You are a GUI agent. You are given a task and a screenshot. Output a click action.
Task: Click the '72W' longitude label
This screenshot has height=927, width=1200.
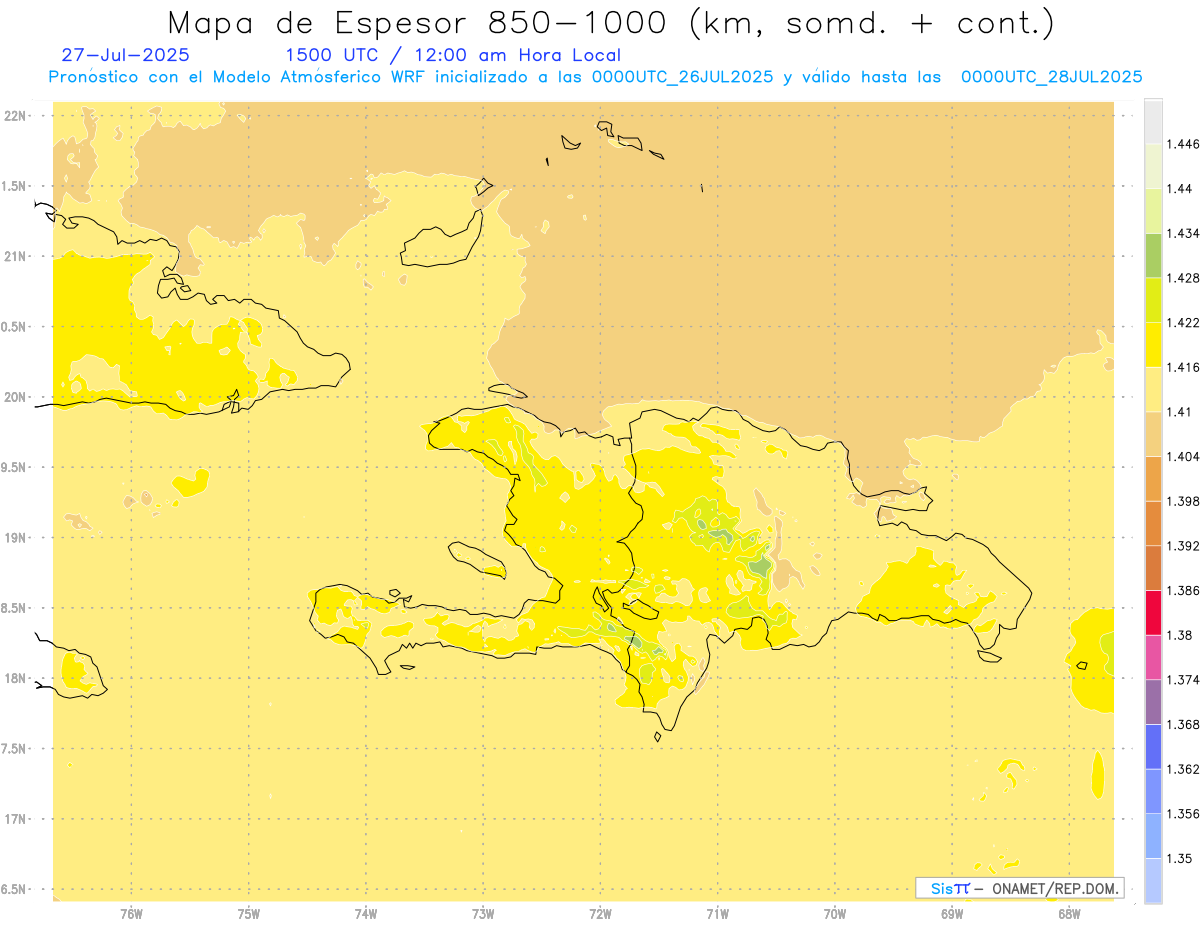[600, 914]
